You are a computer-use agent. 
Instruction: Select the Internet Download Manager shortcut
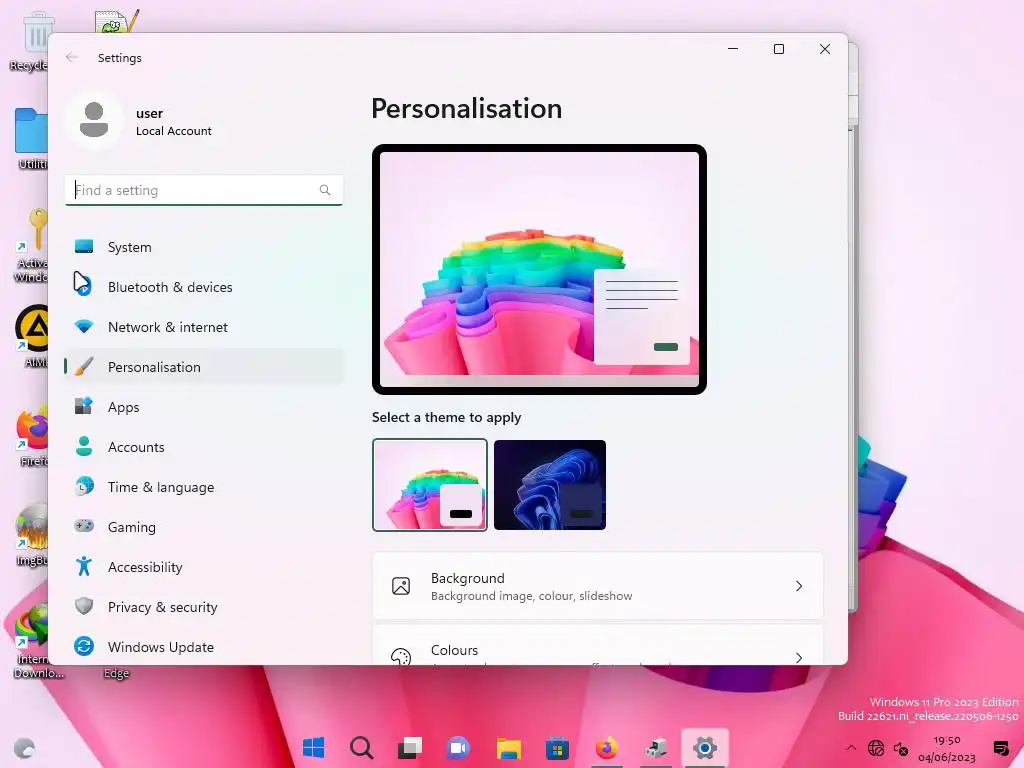point(33,641)
